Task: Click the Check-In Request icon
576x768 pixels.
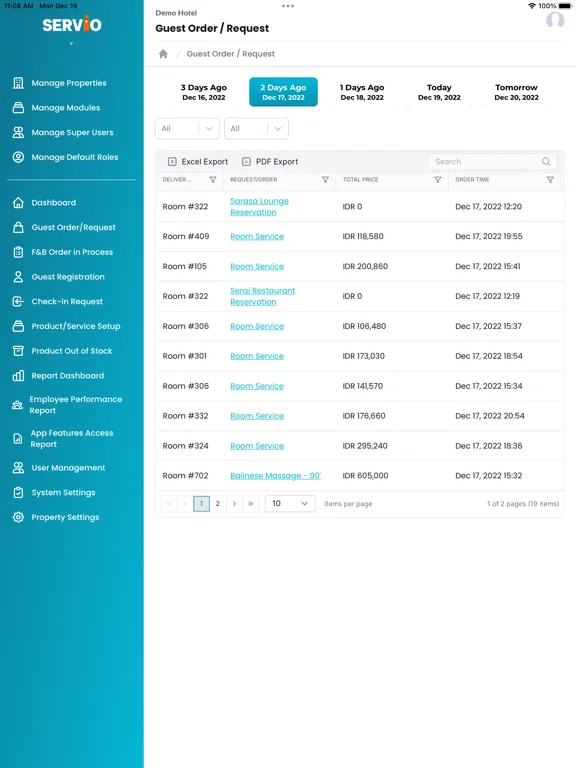Action: pos(18,302)
